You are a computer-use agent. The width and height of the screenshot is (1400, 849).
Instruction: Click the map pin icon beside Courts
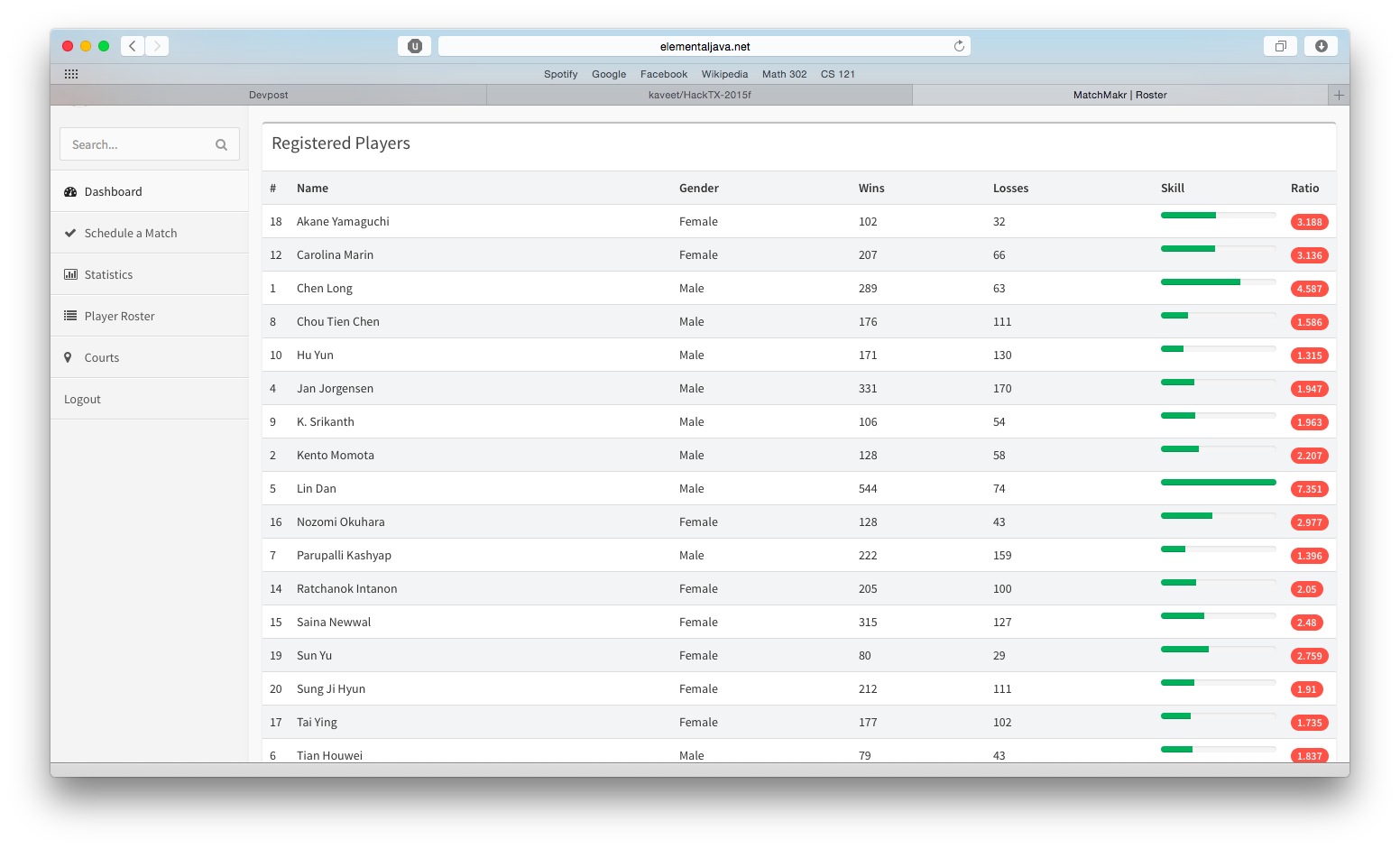tap(68, 357)
